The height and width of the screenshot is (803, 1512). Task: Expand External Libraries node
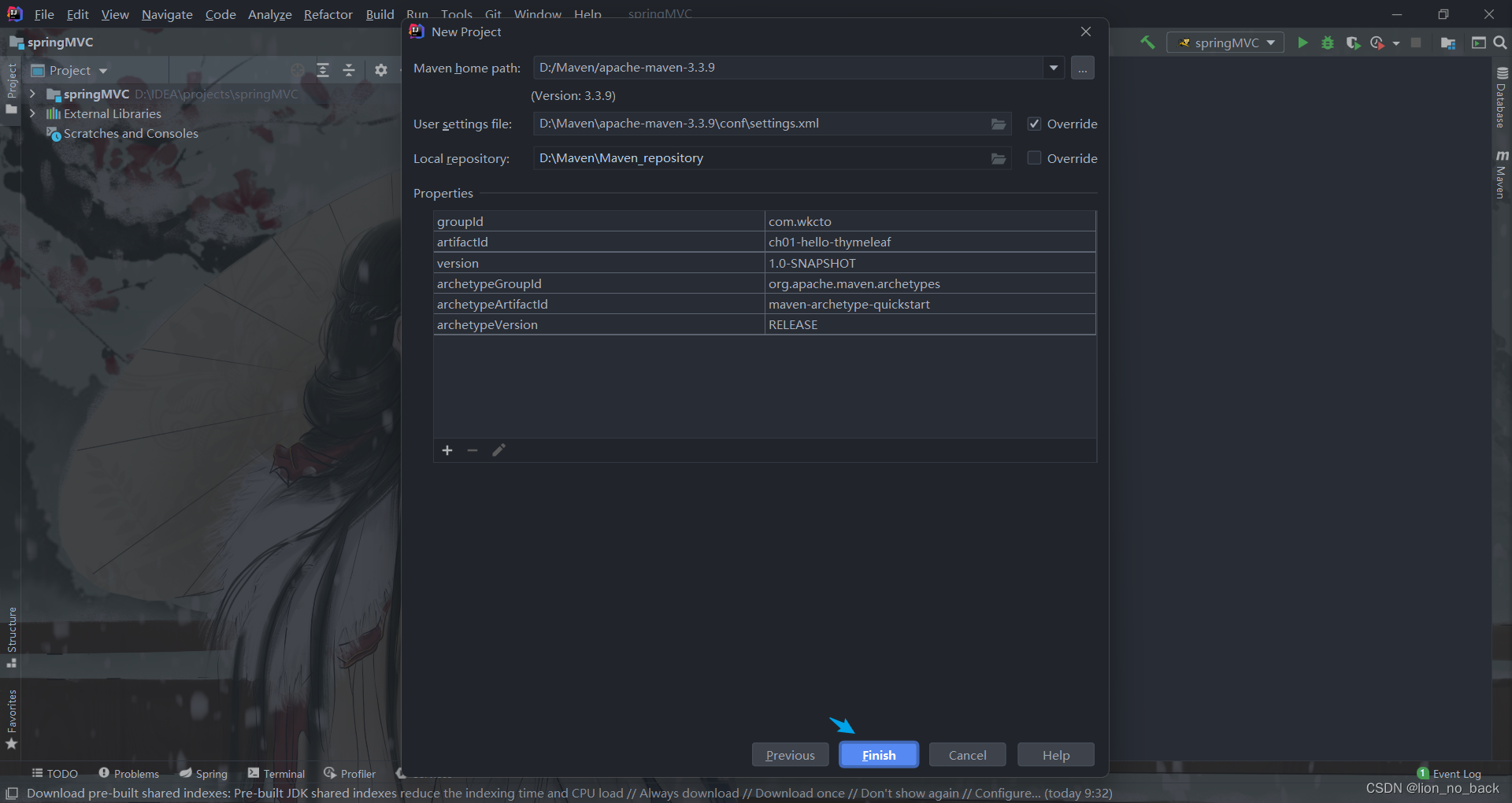click(32, 113)
